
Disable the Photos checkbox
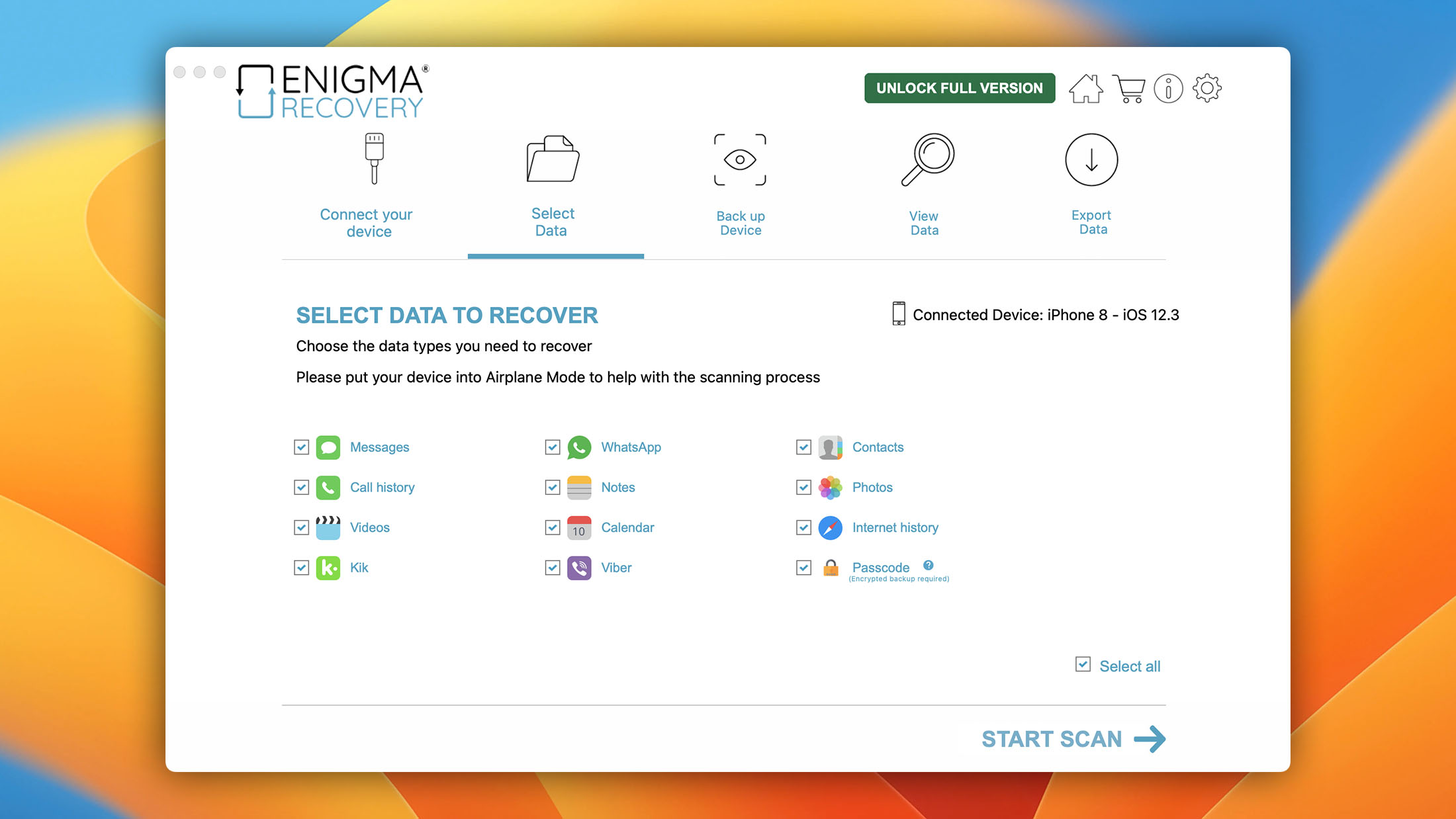803,488
